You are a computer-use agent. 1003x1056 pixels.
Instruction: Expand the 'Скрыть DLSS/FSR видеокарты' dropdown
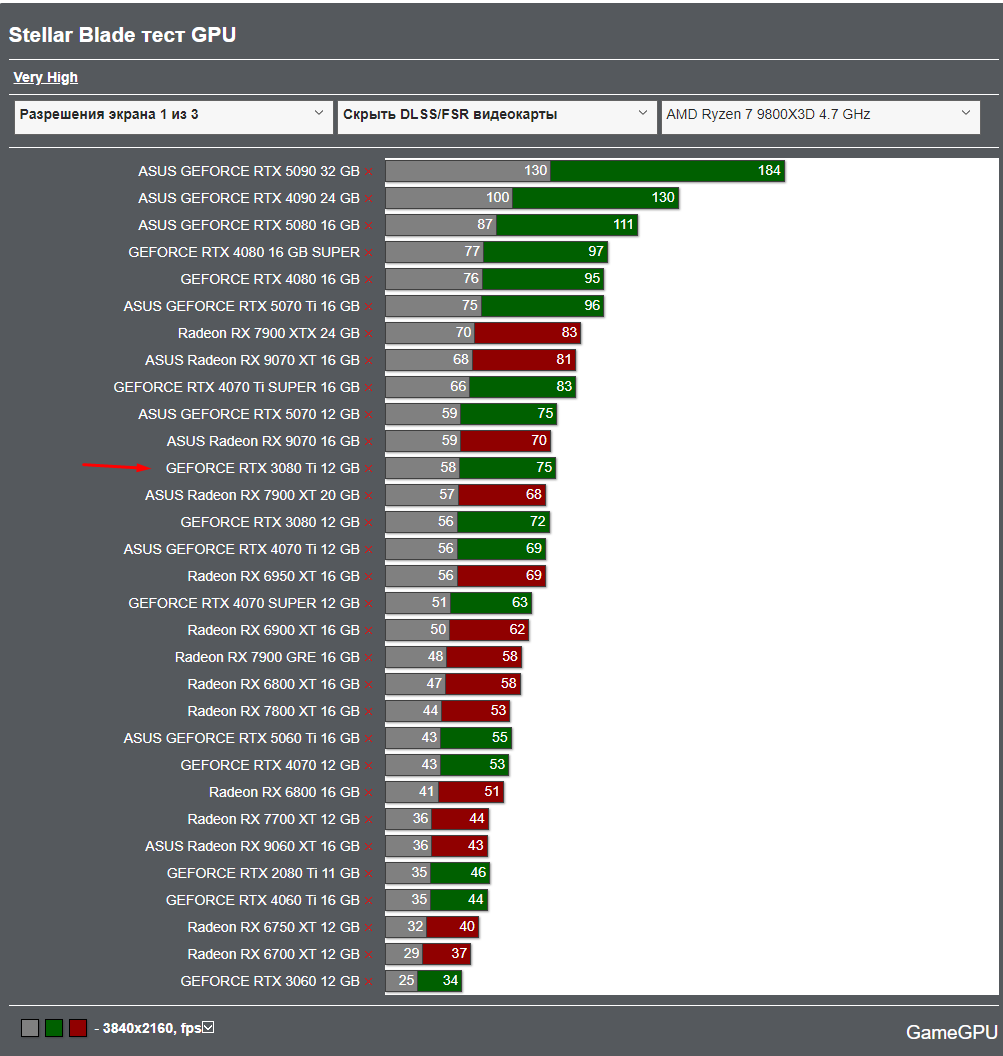point(497,117)
